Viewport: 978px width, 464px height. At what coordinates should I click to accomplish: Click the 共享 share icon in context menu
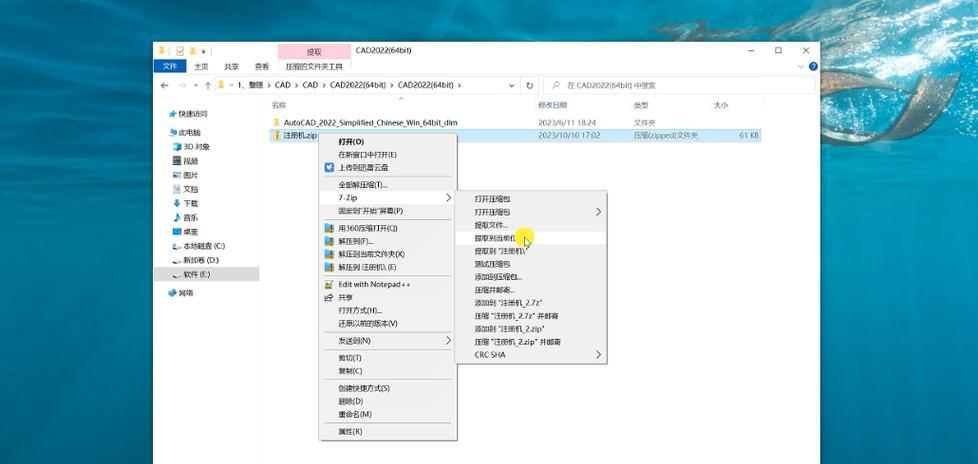click(329, 297)
